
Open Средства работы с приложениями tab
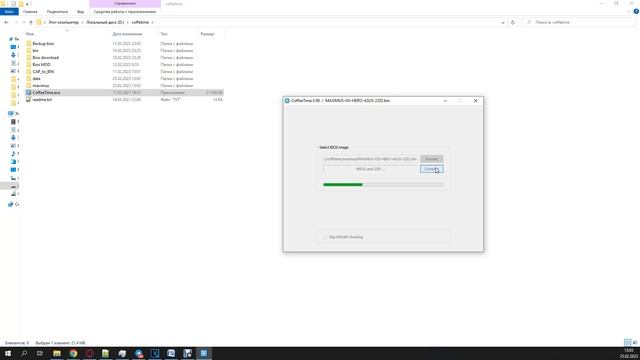click(x=125, y=11)
